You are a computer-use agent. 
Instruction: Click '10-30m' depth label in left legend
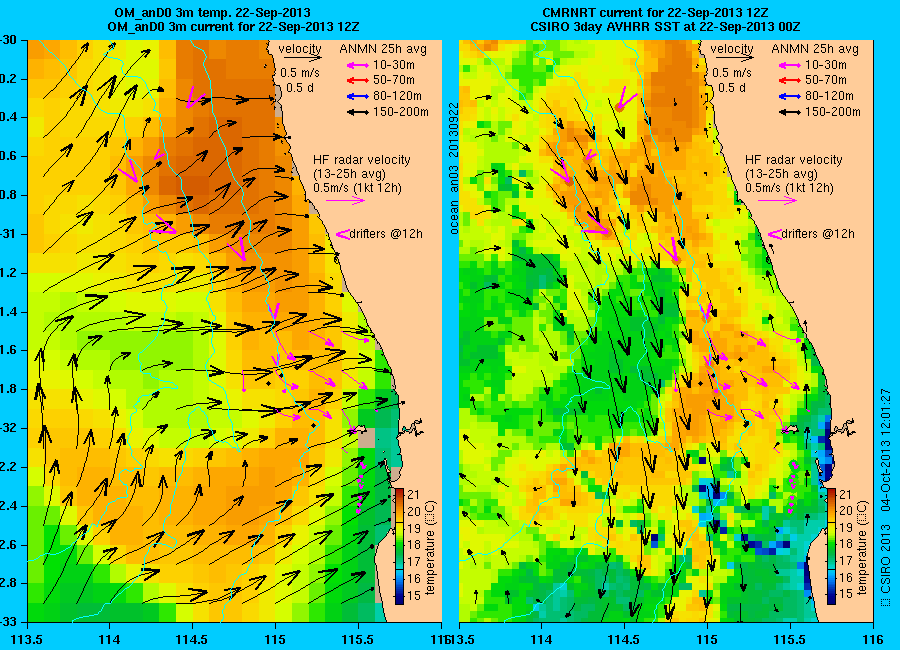click(x=394, y=65)
